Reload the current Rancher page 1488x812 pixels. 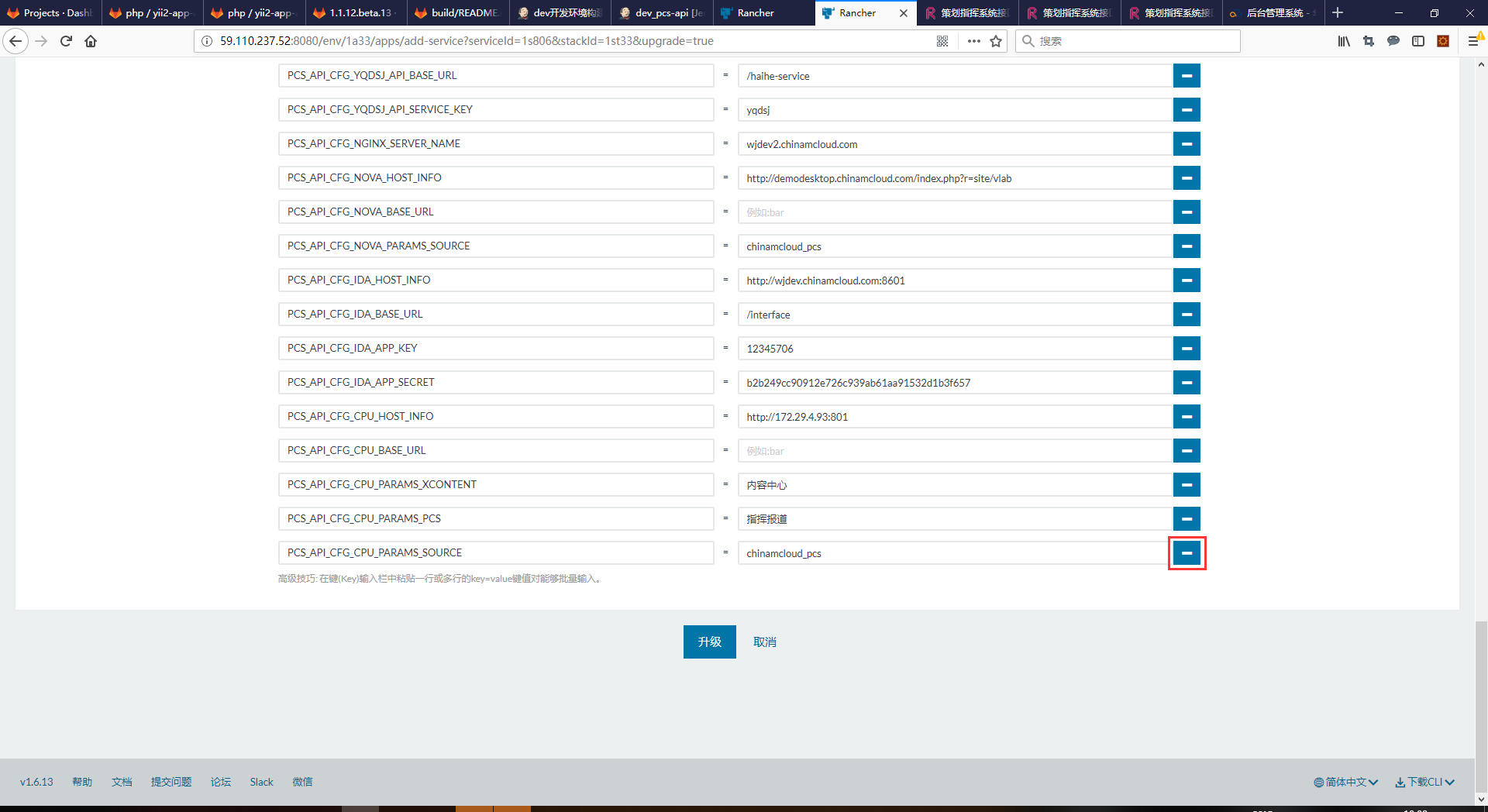click(66, 41)
